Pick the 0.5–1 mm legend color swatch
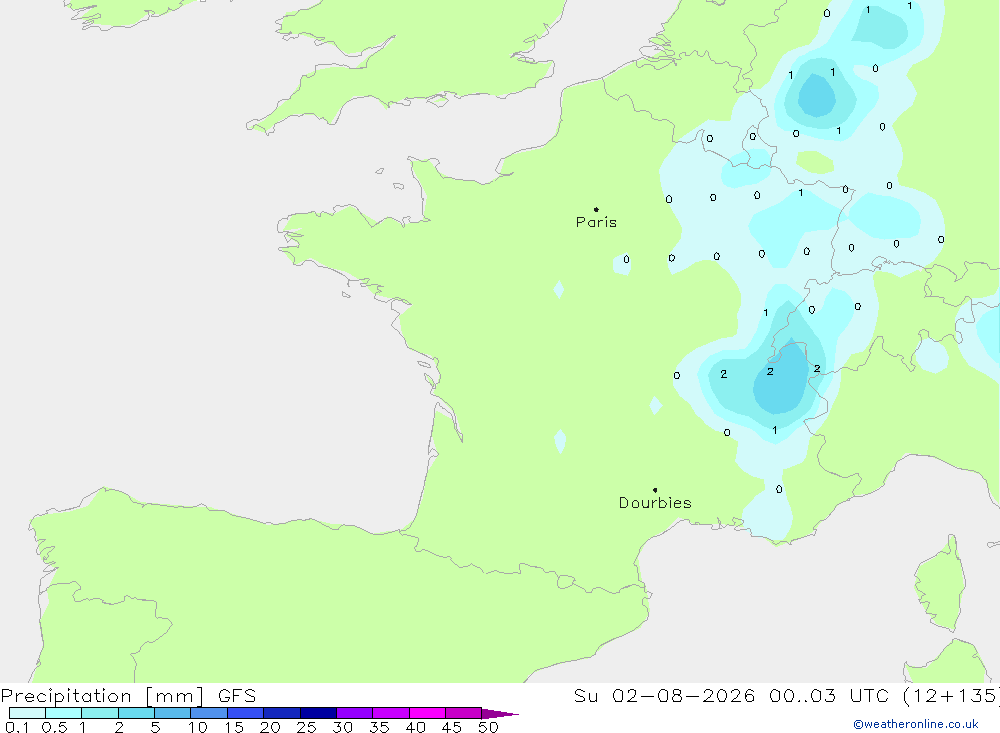 [x=64, y=713]
